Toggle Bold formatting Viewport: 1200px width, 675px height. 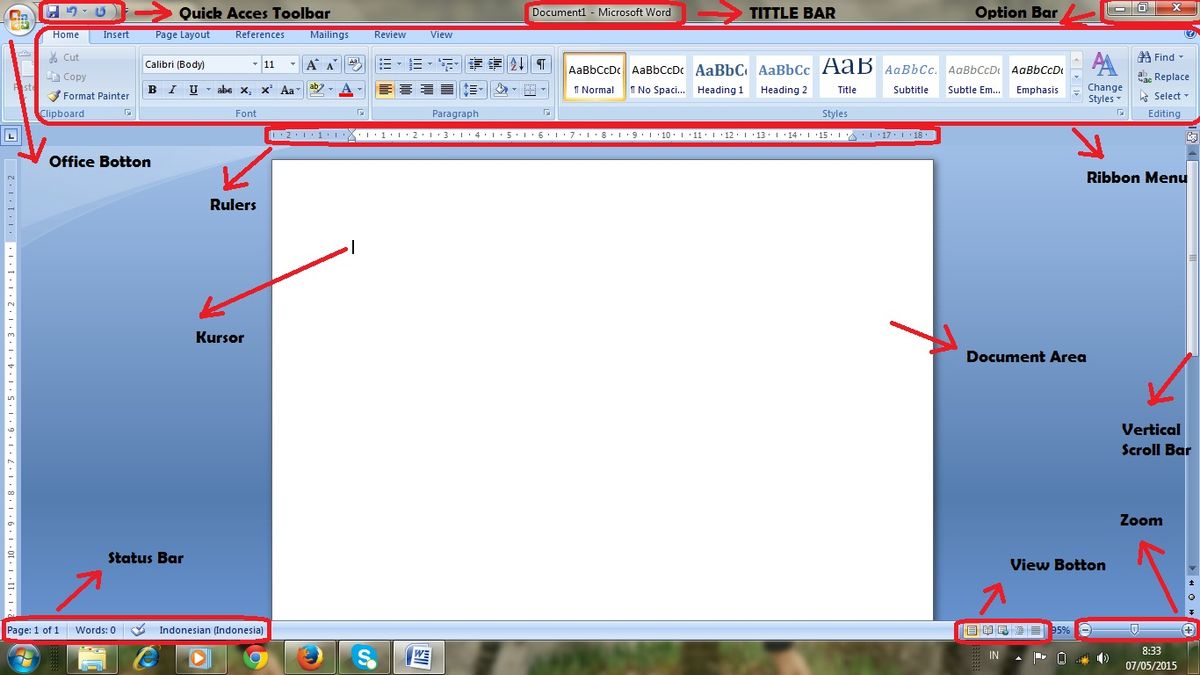[152, 90]
